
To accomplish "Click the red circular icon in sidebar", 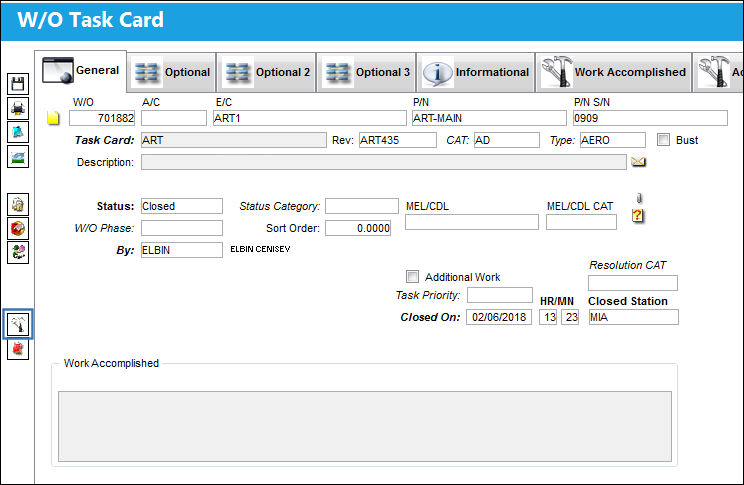I will point(18,228).
